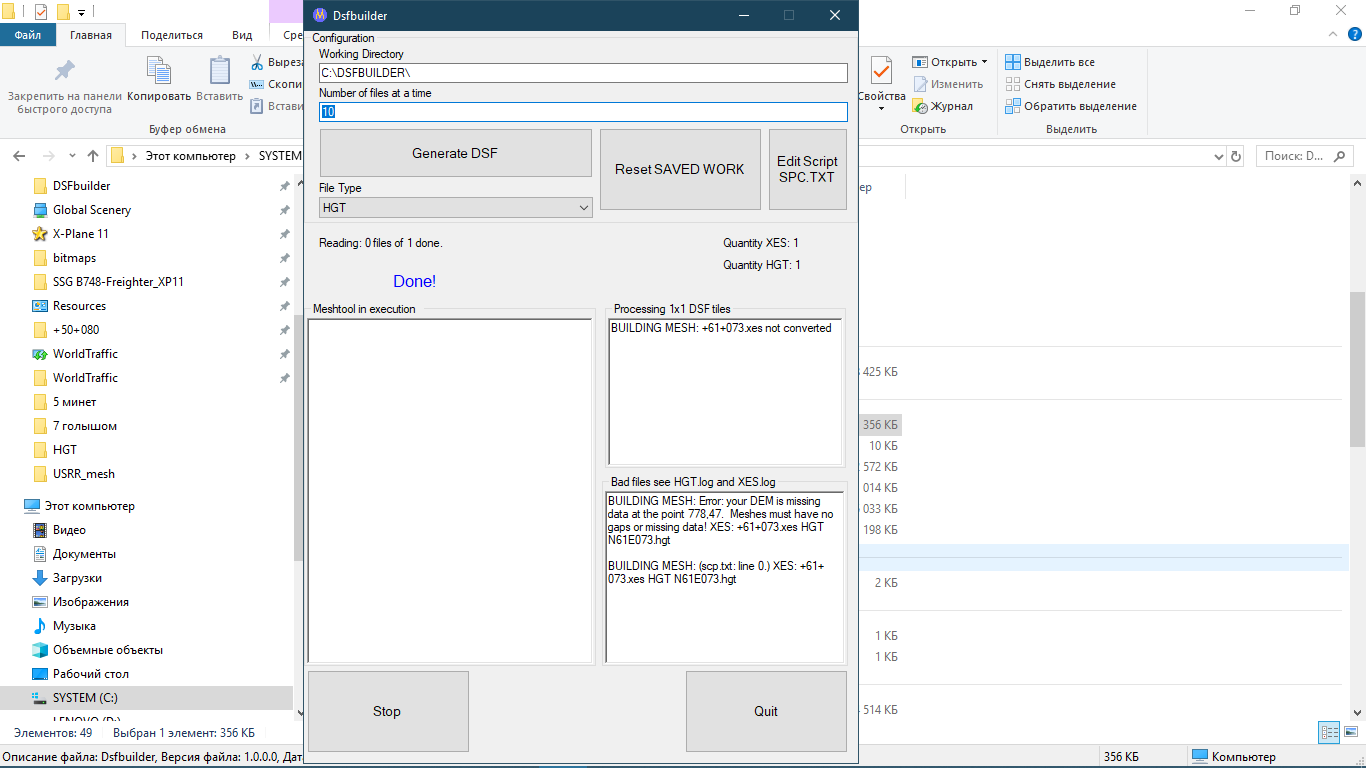
Task: Open X-Plane 11 quick access item
Action: [x=81, y=234]
